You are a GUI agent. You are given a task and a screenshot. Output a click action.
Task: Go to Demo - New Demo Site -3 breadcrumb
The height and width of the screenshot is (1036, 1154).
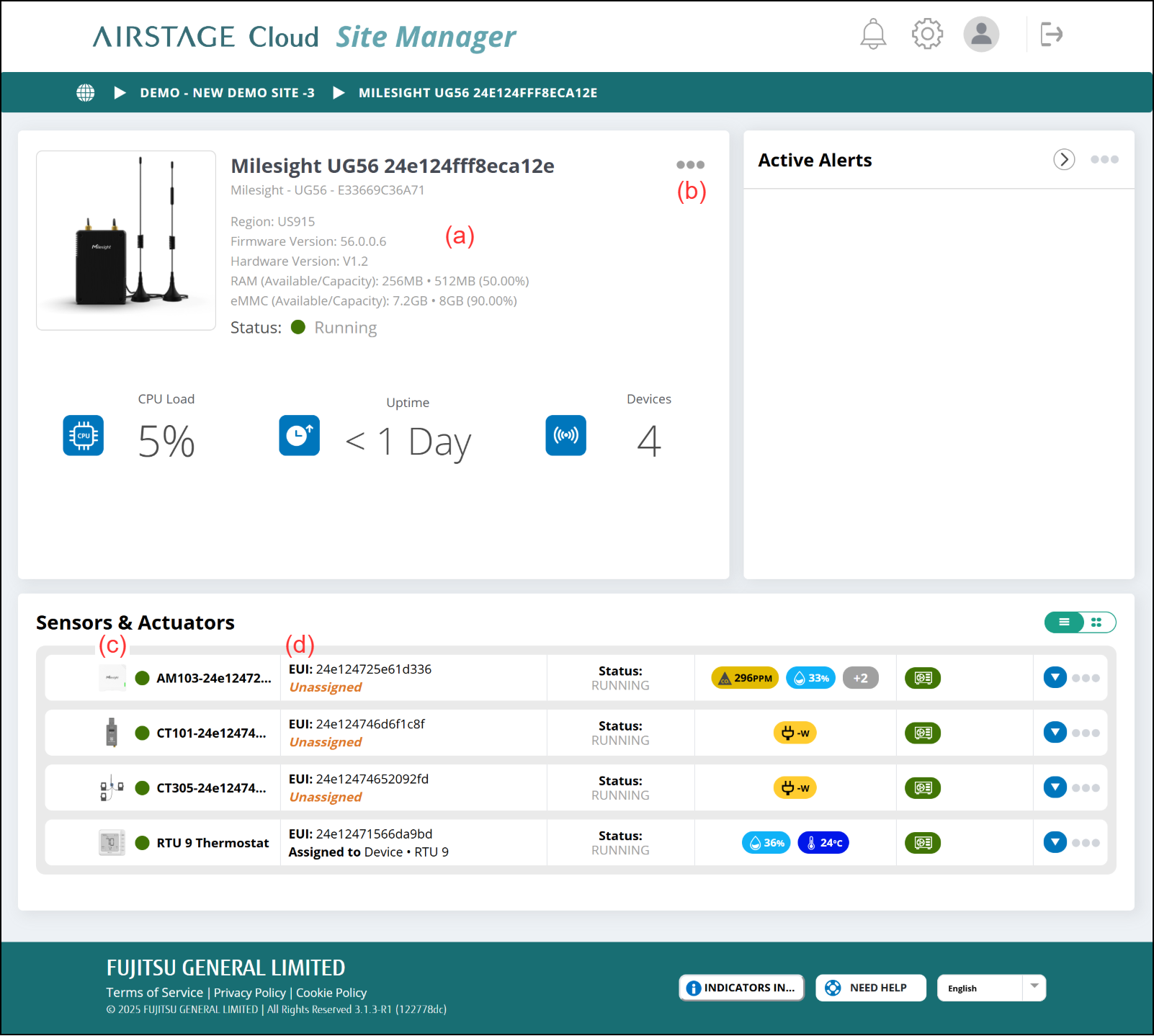click(x=227, y=93)
